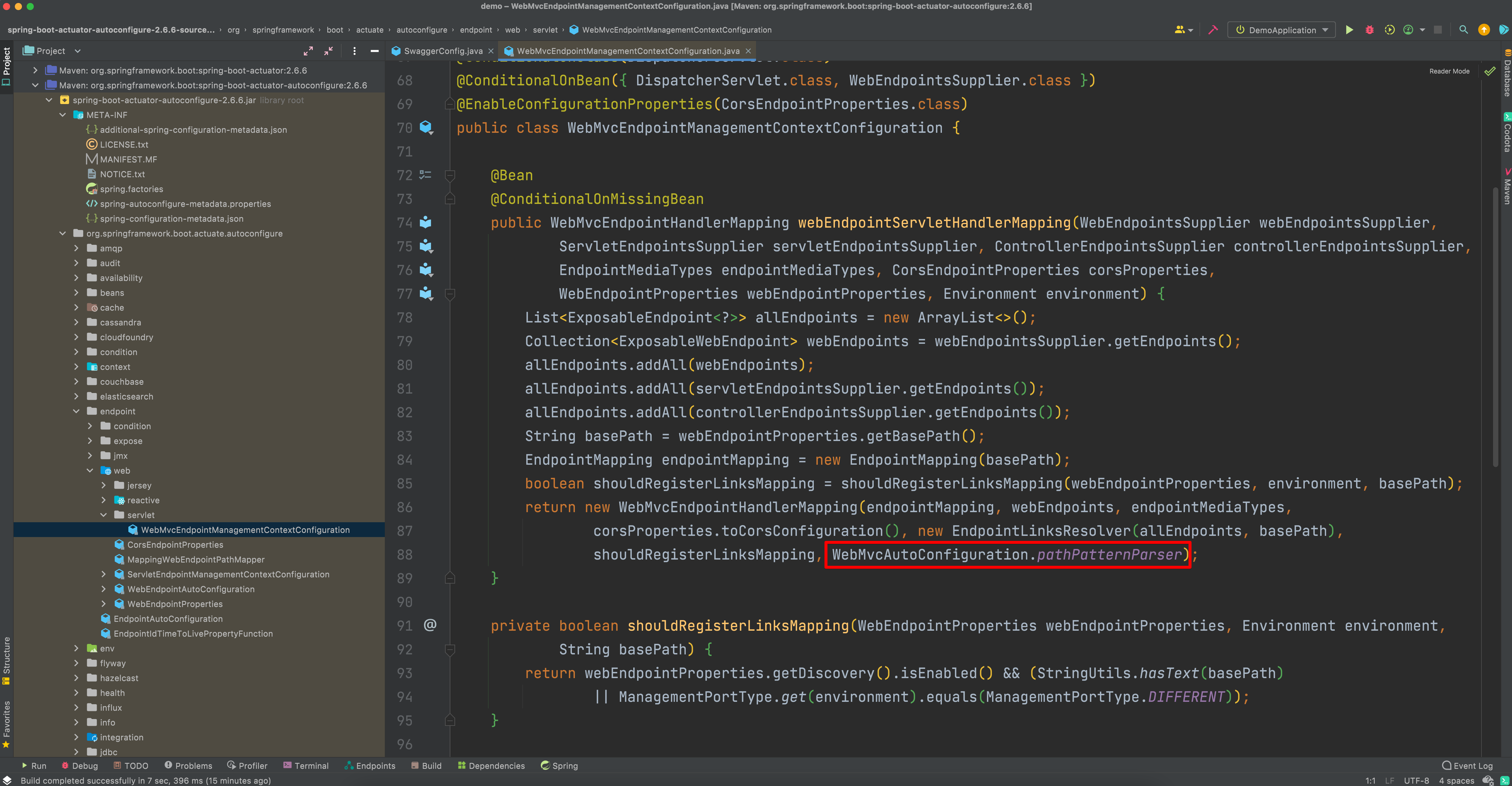Click Run with Coverage toolbar icon
This screenshot has height=786, width=1512.
point(1389,30)
